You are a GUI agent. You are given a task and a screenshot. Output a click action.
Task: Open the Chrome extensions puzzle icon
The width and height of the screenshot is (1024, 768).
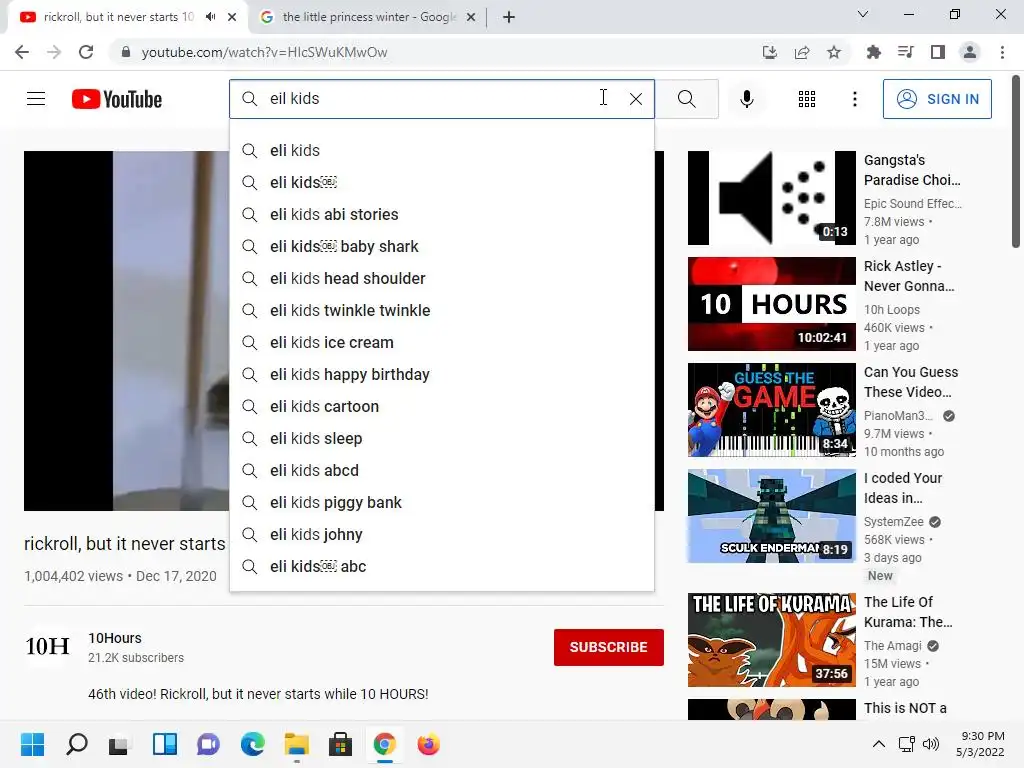click(x=873, y=52)
